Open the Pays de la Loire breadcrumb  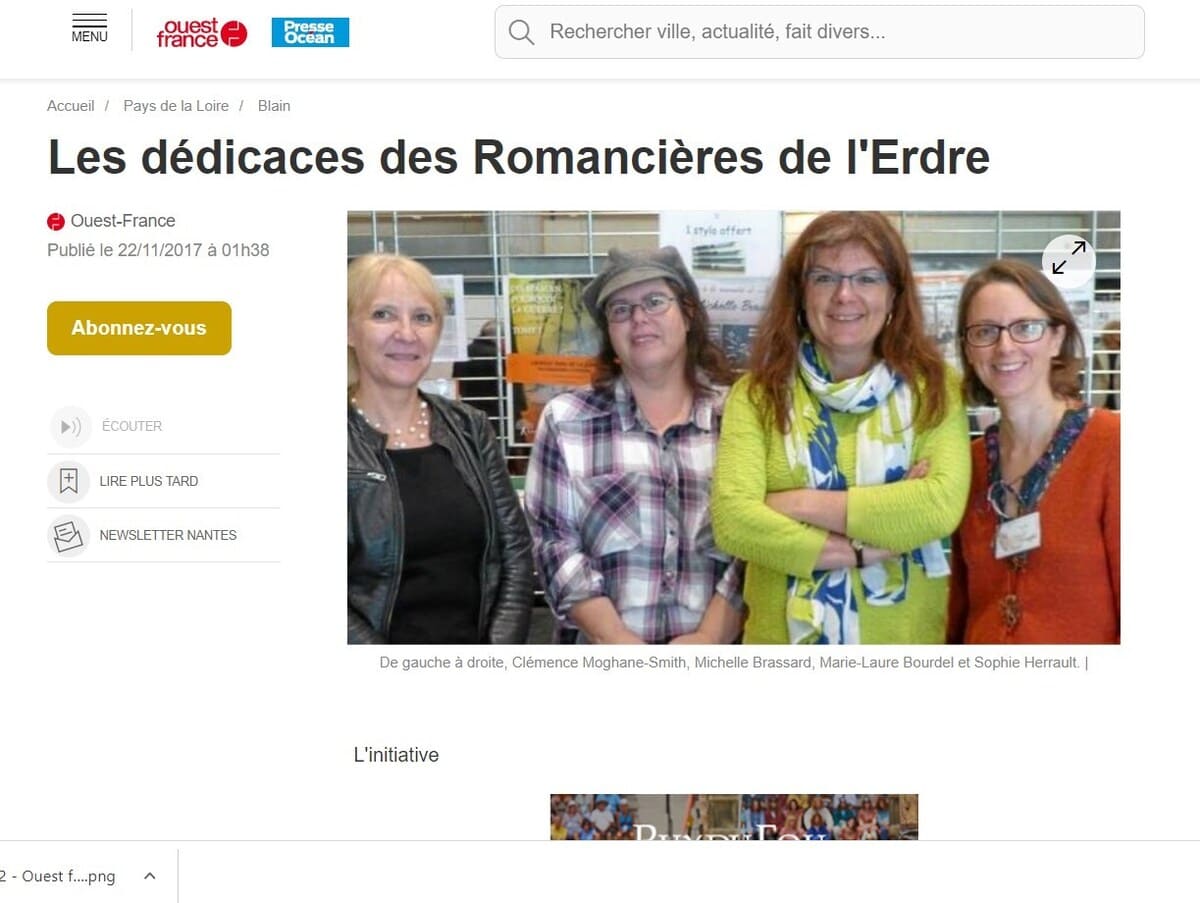click(x=176, y=106)
